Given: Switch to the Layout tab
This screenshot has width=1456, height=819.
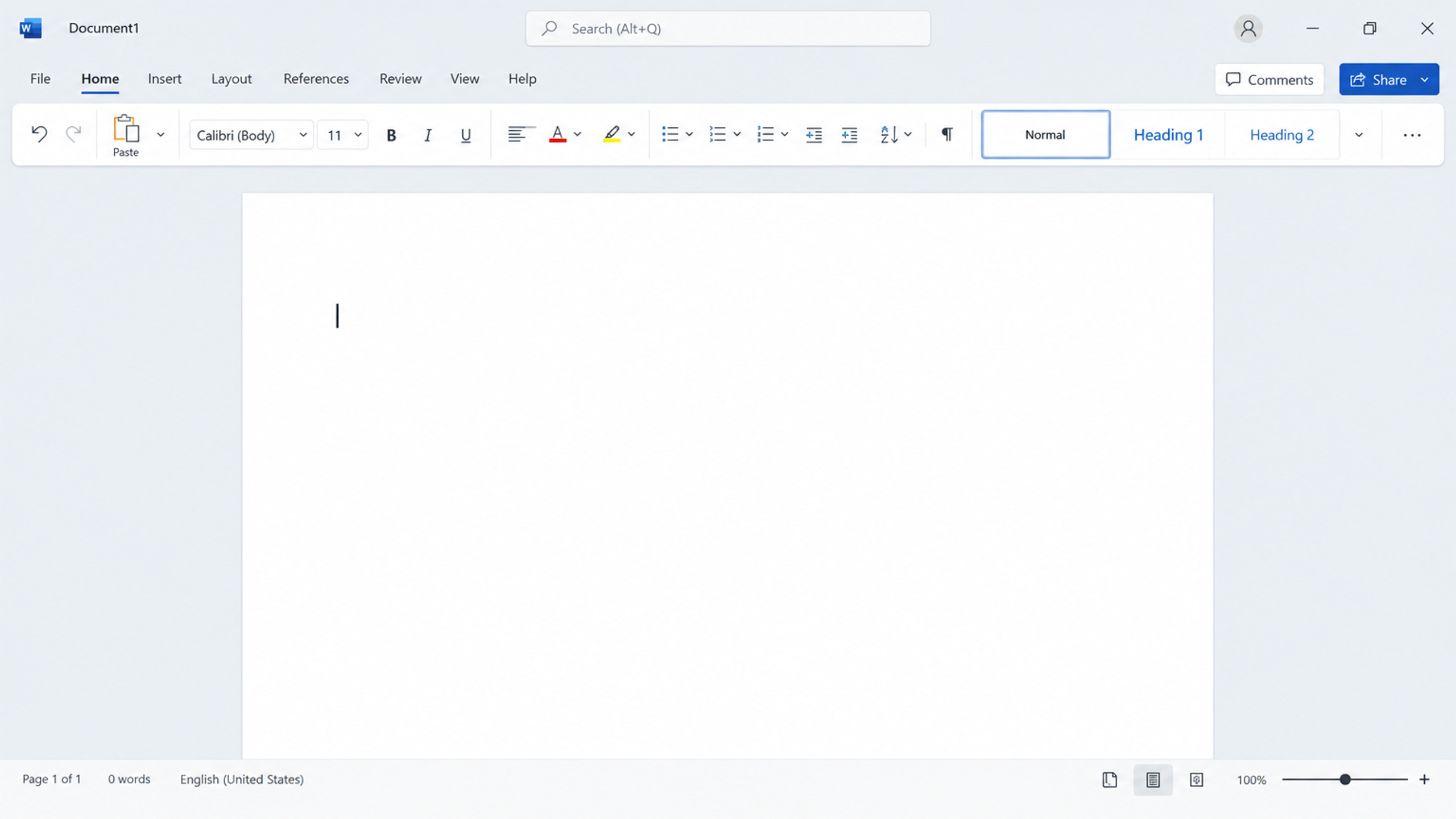Looking at the screenshot, I should click(231, 78).
